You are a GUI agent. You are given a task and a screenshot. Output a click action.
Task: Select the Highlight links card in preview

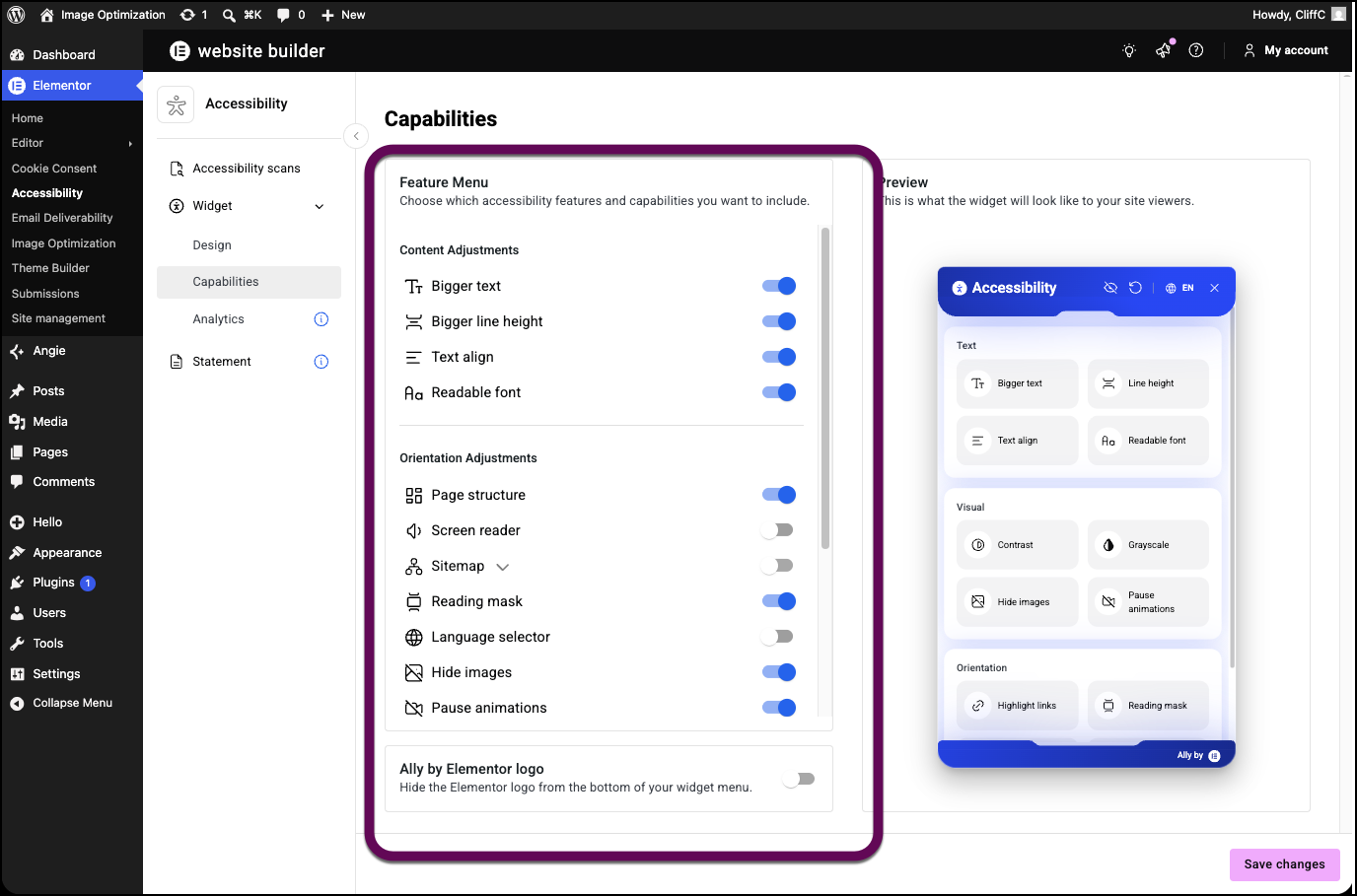pyautogui.click(x=1018, y=706)
